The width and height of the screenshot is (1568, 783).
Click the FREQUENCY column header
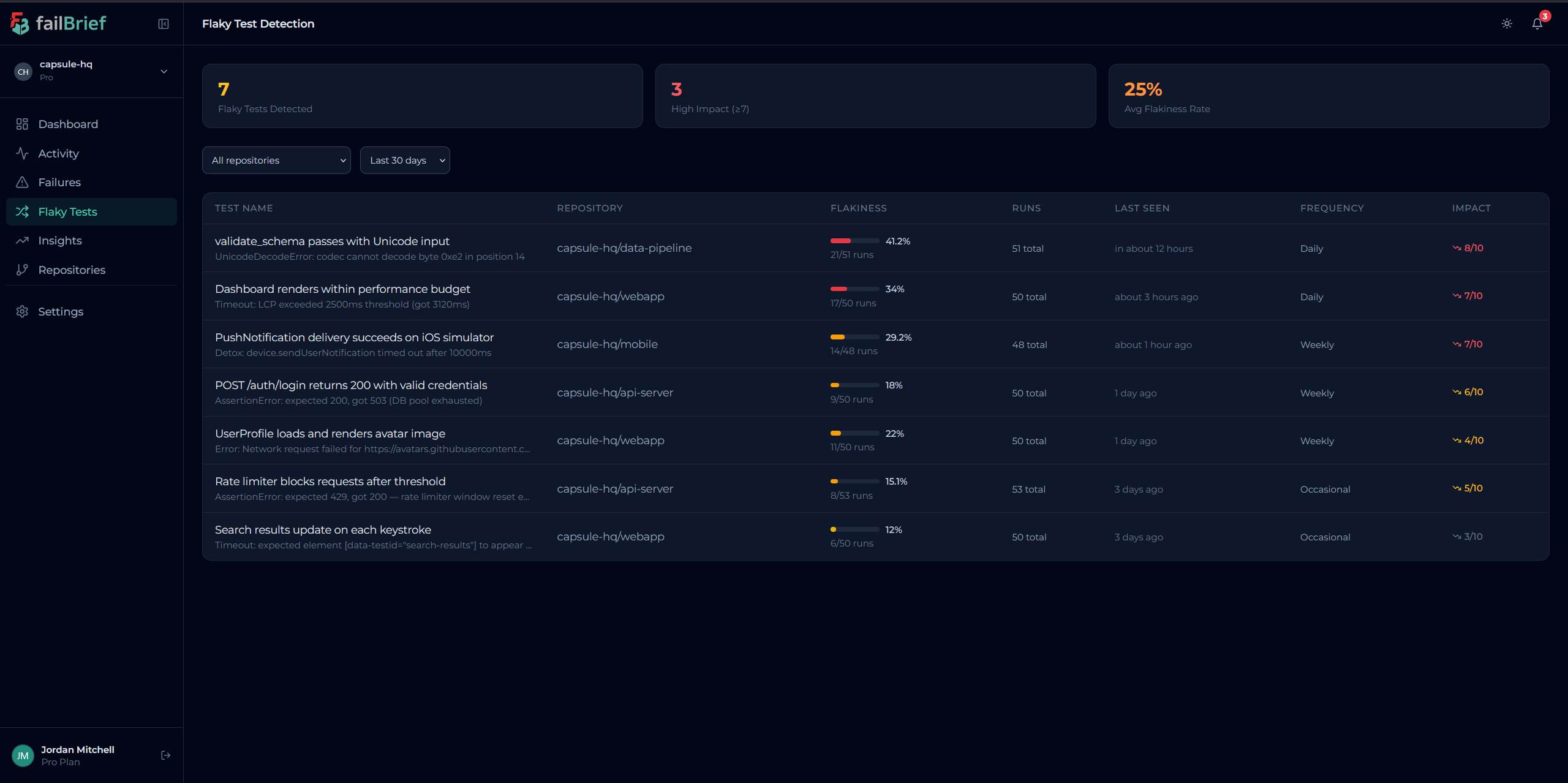(x=1332, y=208)
